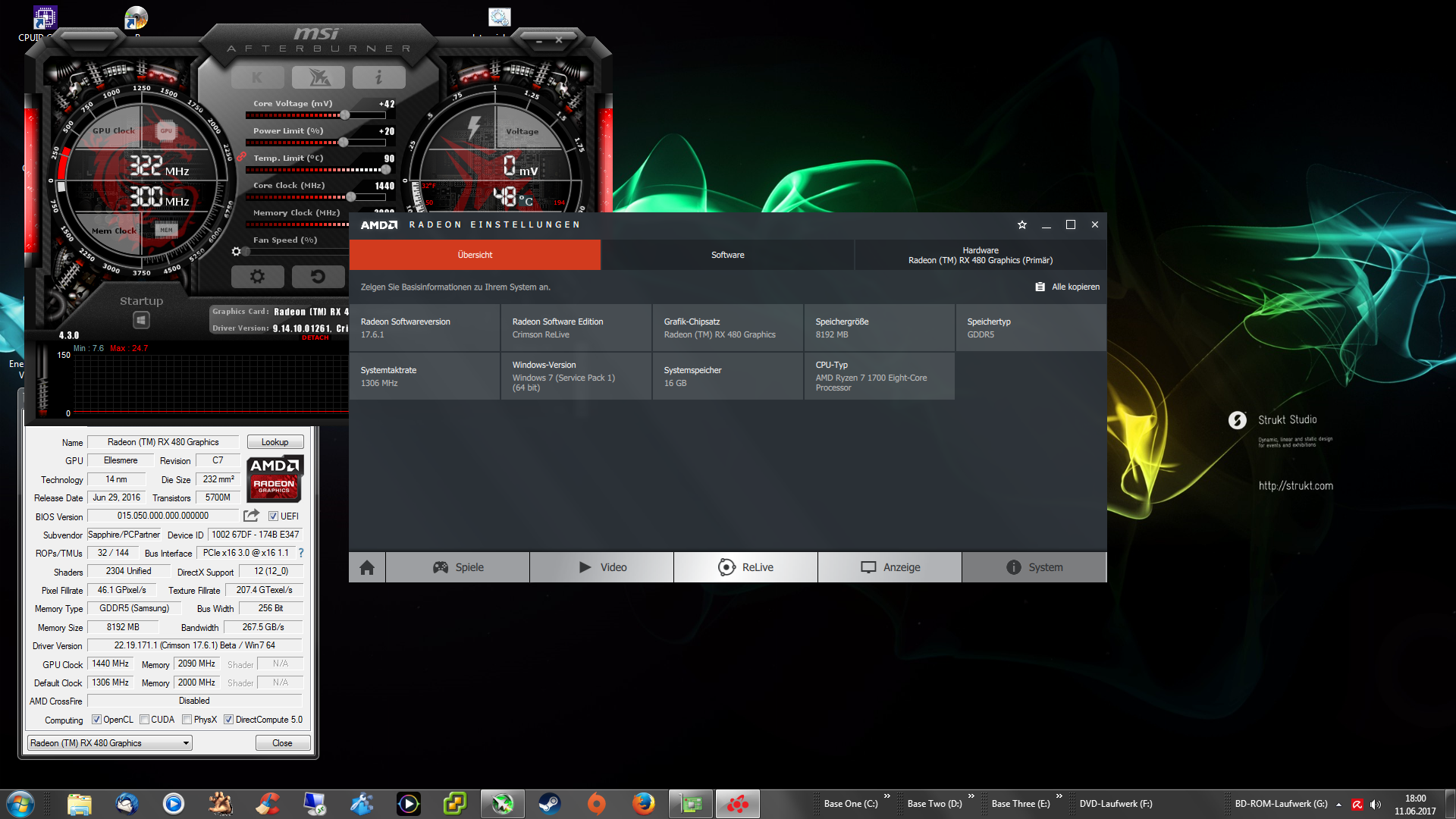Click the favorites star in Radeon Settings
Viewport: 1456px width, 819px height.
[x=1021, y=225]
